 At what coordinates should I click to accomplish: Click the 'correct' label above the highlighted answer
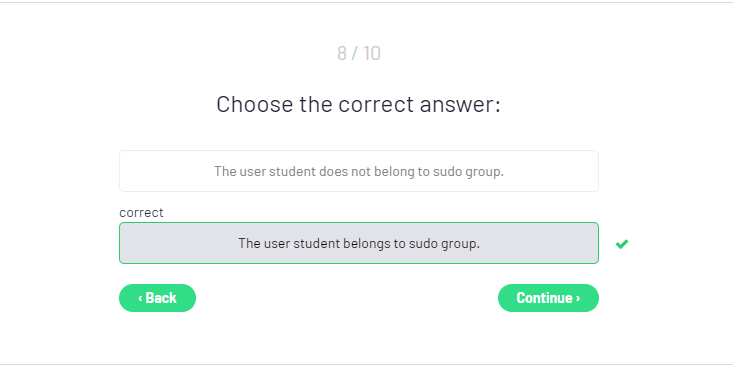point(141,213)
